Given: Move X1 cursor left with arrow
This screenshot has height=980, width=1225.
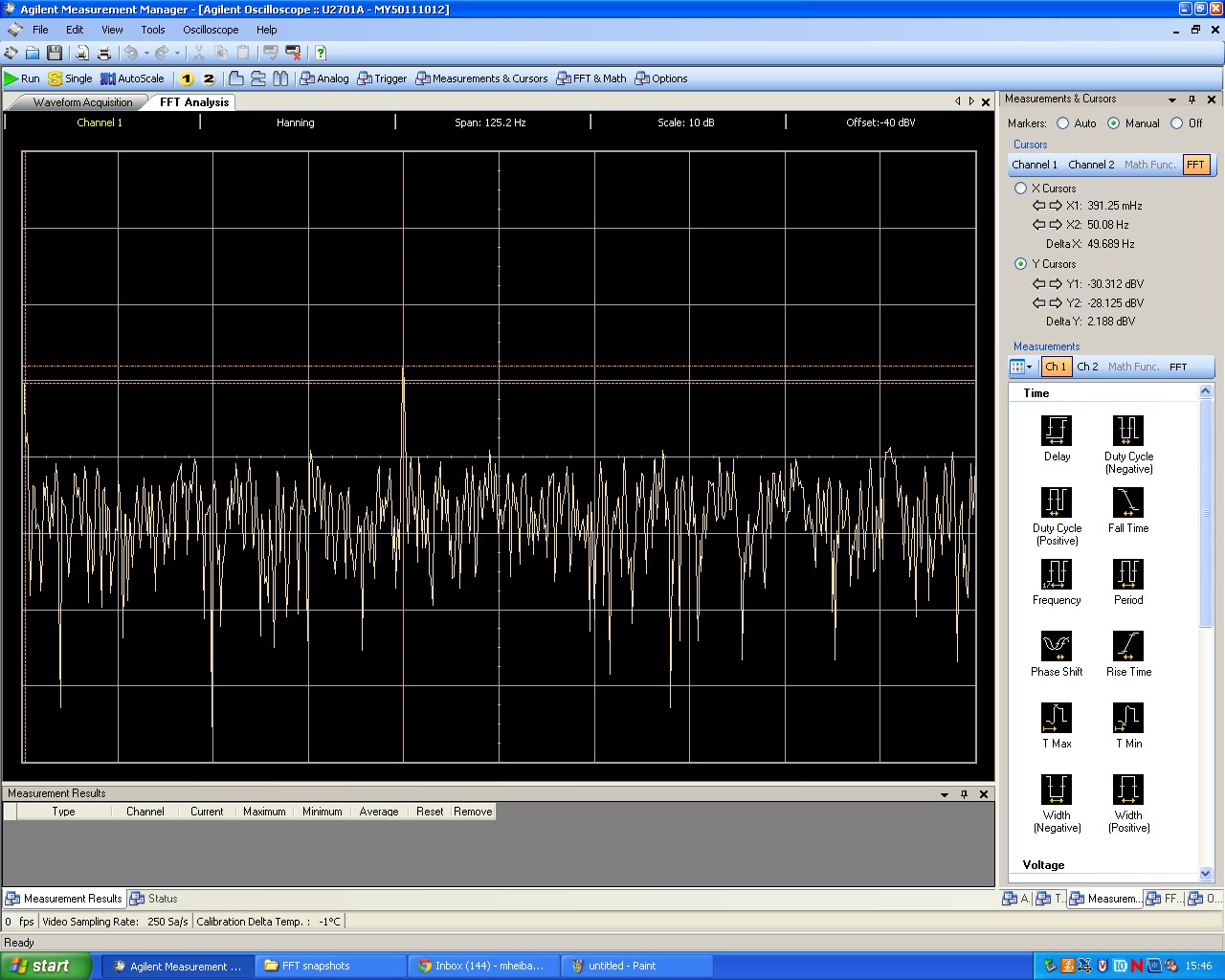Looking at the screenshot, I should pos(1039,206).
